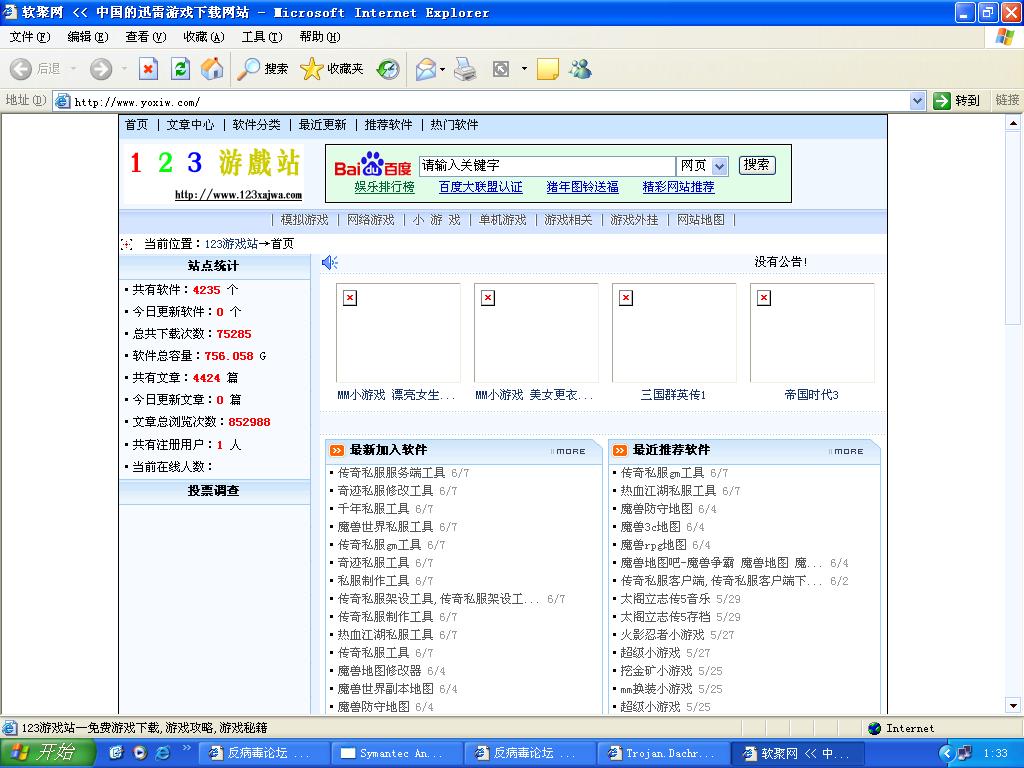Open 百度大联盟认证 link
The height and width of the screenshot is (768, 1024).
click(480, 187)
